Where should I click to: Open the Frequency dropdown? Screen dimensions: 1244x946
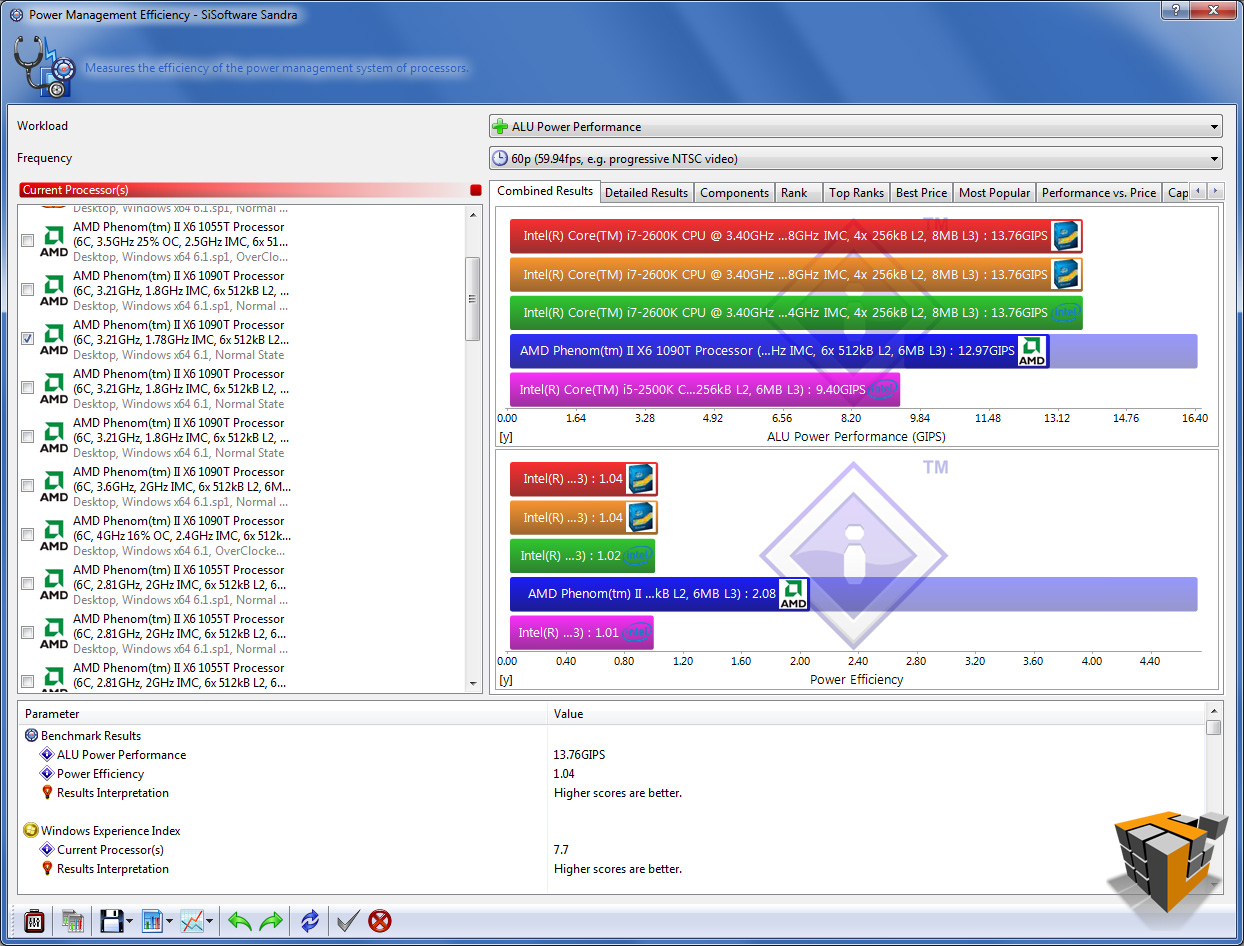[x=1215, y=159]
